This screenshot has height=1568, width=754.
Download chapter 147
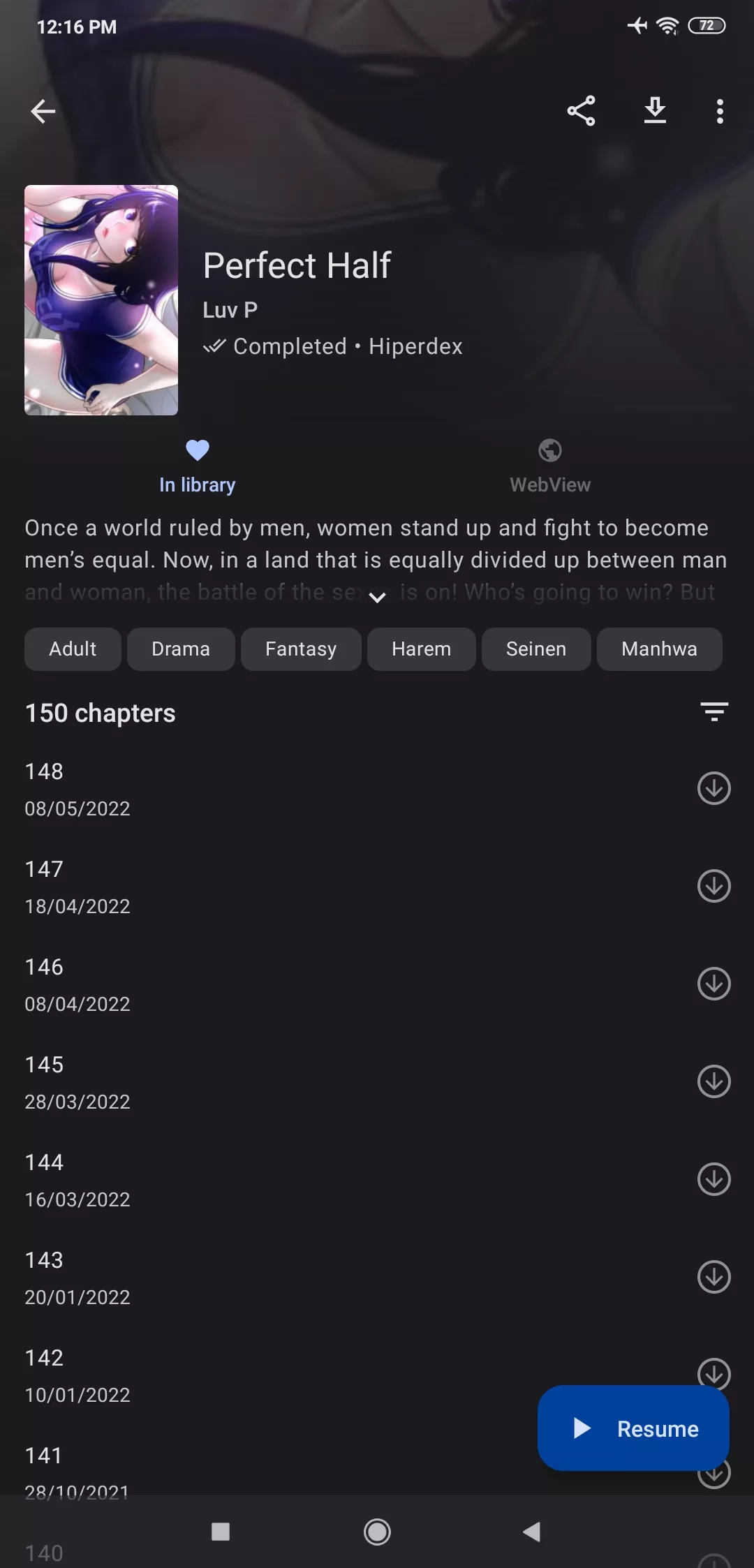[714, 886]
